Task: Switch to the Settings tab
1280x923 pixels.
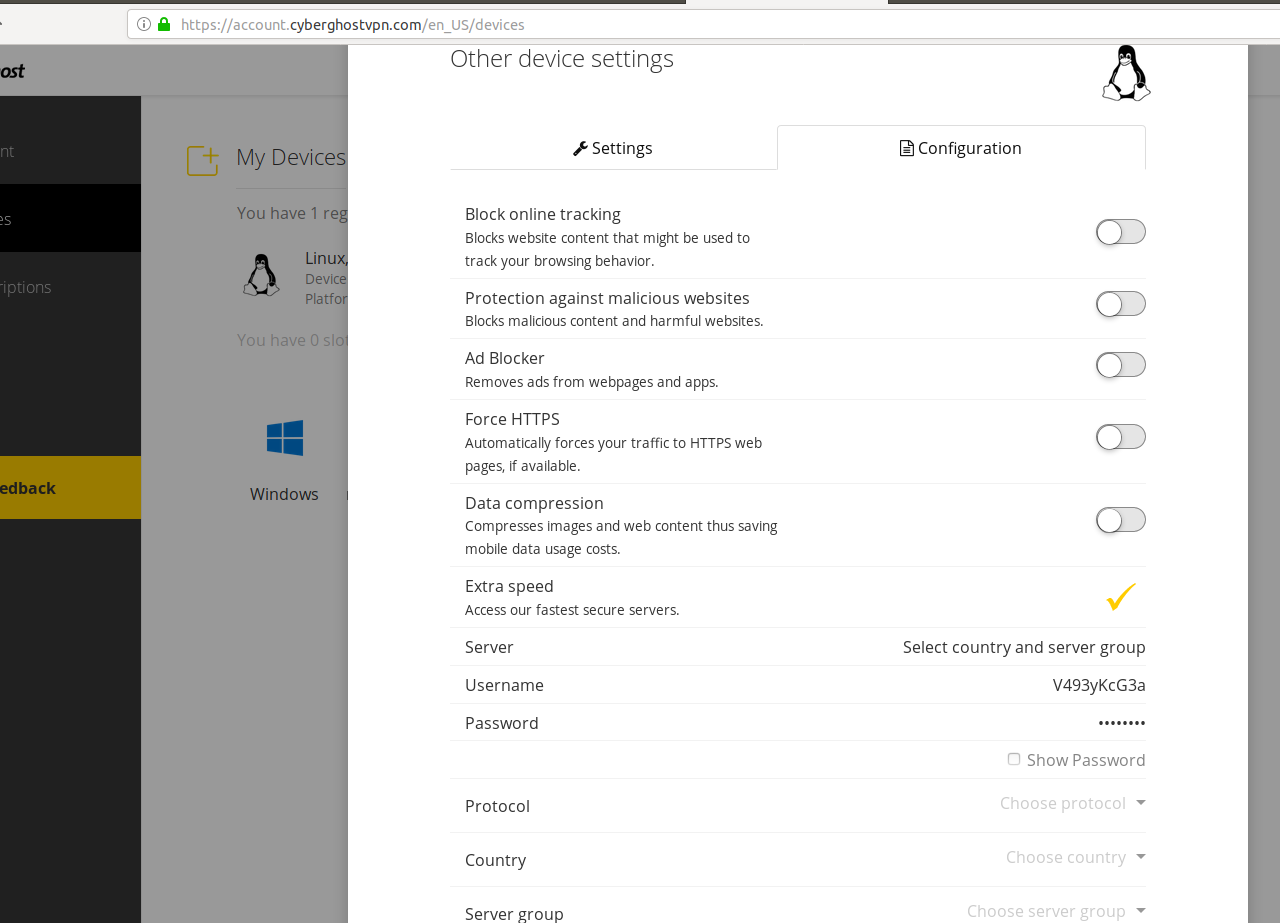Action: 613,148
